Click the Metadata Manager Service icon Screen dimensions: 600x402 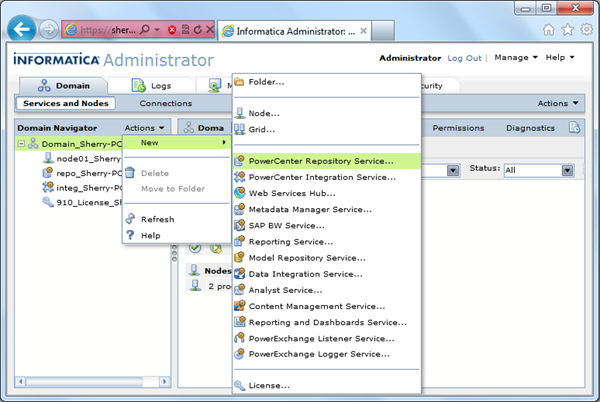pyautogui.click(x=240, y=209)
